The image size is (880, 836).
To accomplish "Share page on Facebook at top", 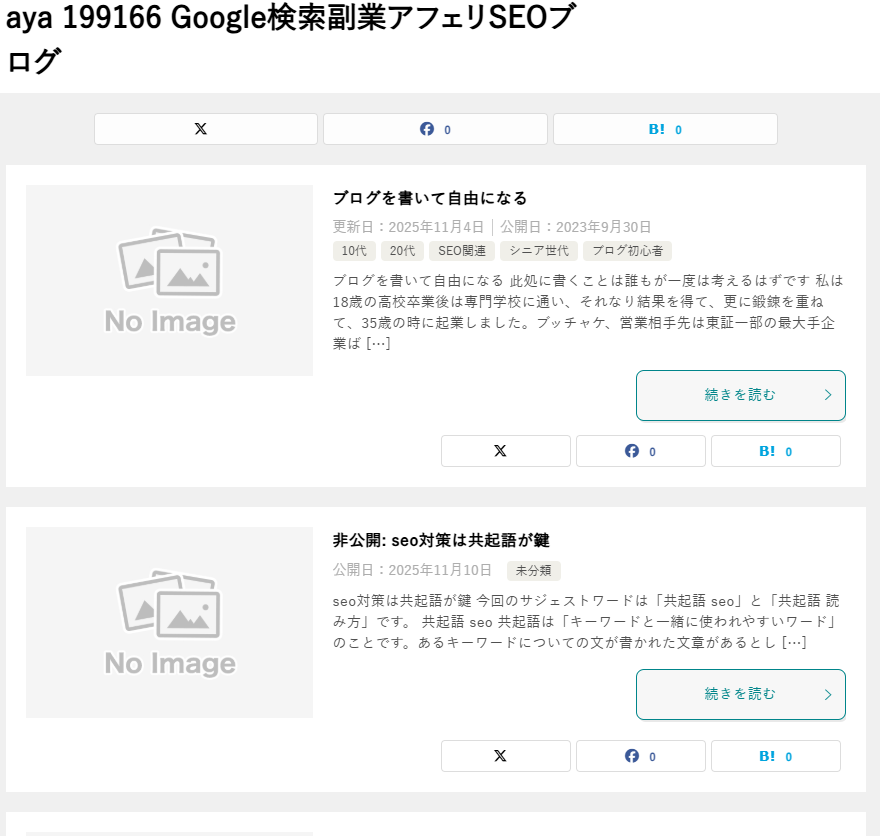I will (435, 129).
